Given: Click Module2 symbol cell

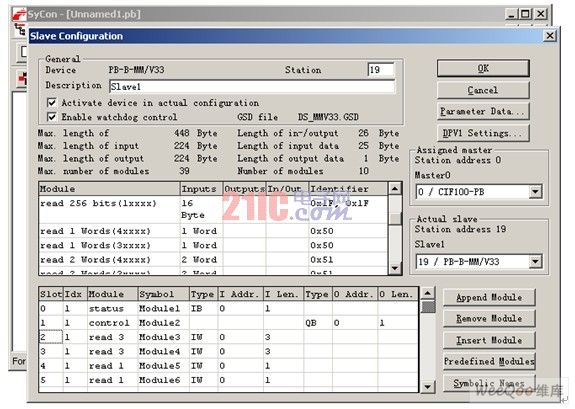Looking at the screenshot, I should (x=163, y=323).
